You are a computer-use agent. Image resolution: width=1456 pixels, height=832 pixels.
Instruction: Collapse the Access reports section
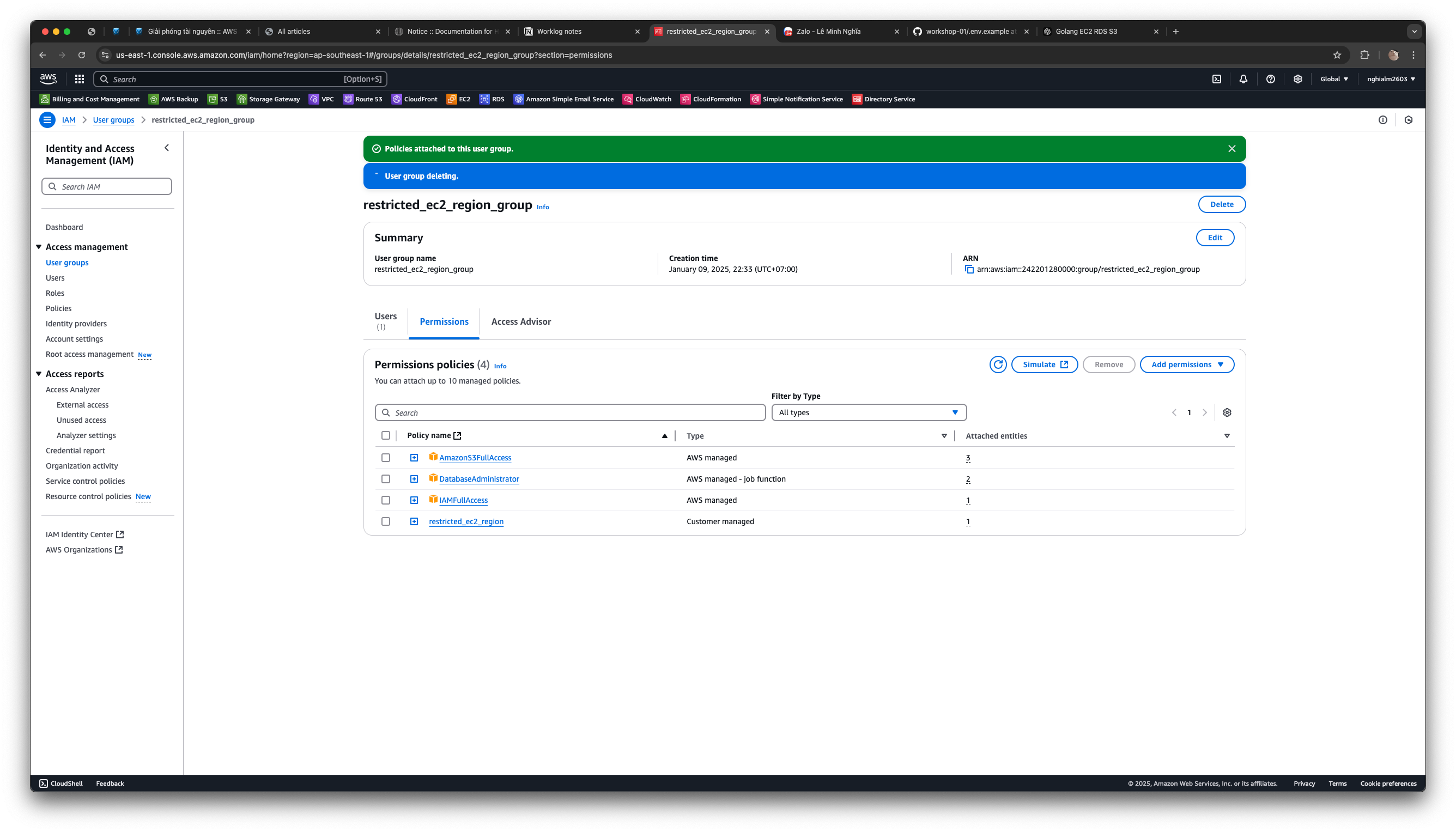[x=39, y=374]
